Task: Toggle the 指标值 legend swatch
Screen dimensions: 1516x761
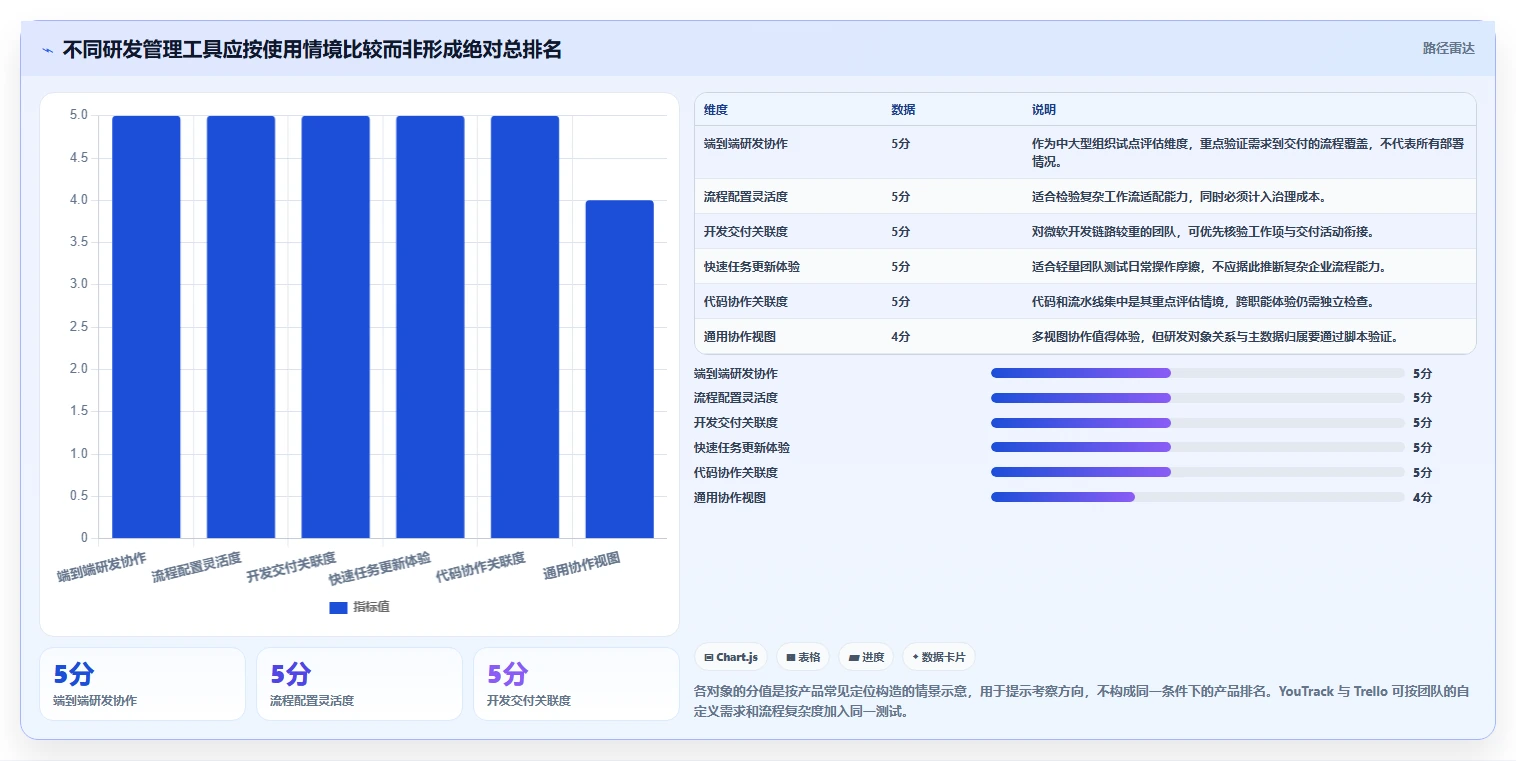Action: (338, 607)
